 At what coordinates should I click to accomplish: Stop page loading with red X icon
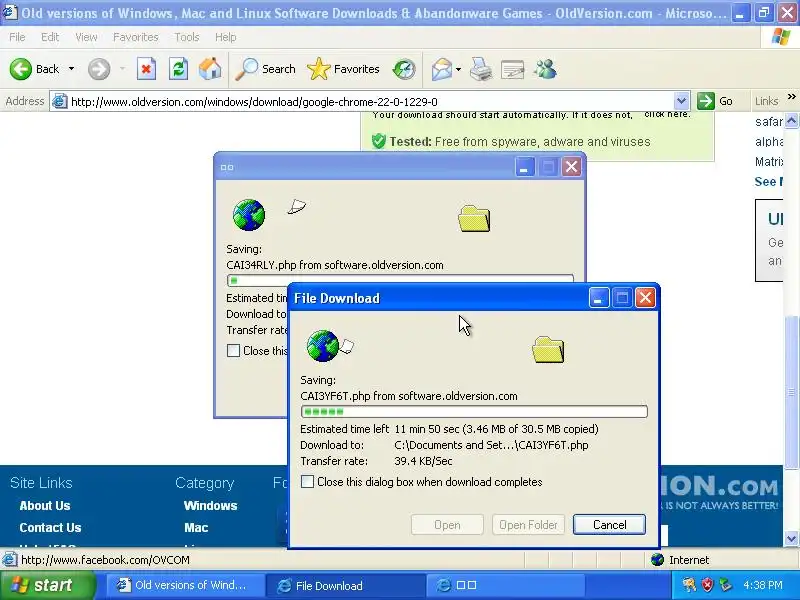tap(146, 69)
